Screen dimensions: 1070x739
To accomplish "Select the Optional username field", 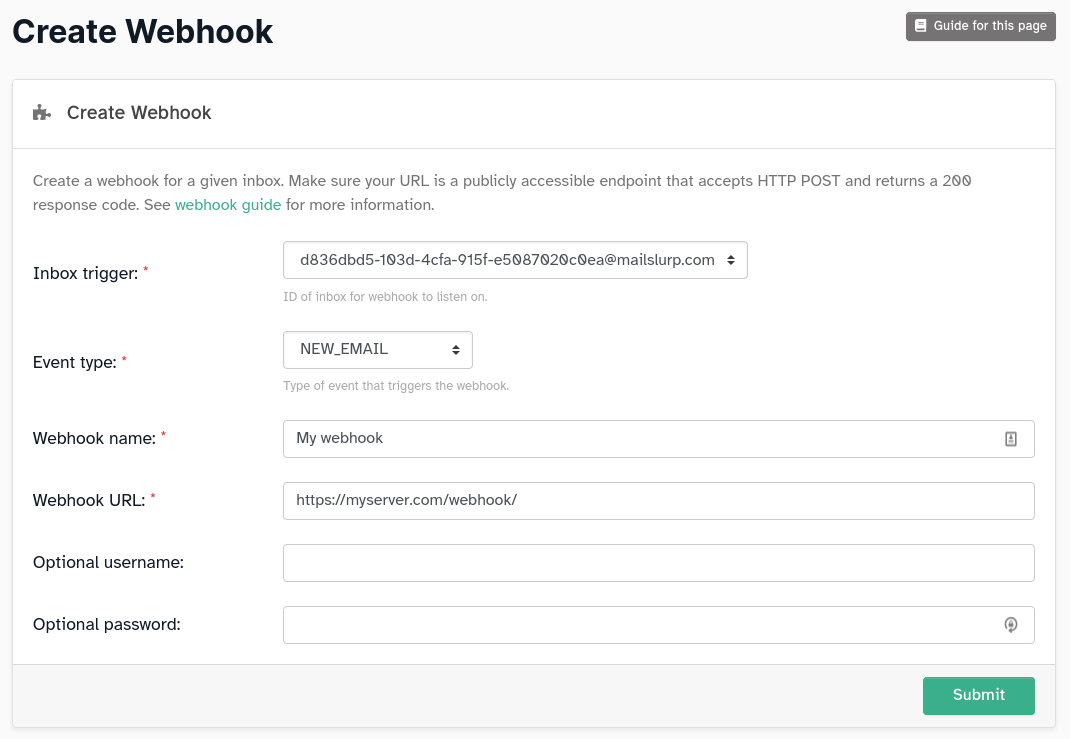I will pyautogui.click(x=658, y=563).
